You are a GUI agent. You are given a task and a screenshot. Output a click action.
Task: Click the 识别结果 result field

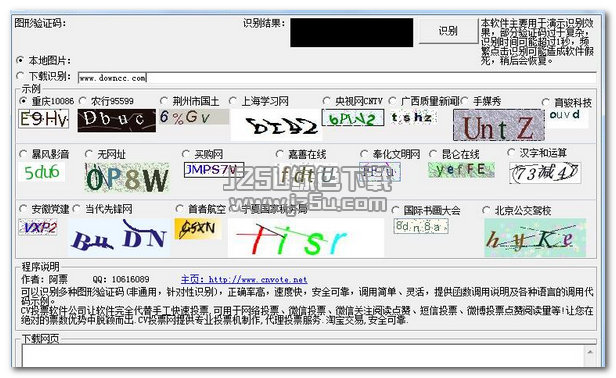tap(352, 33)
